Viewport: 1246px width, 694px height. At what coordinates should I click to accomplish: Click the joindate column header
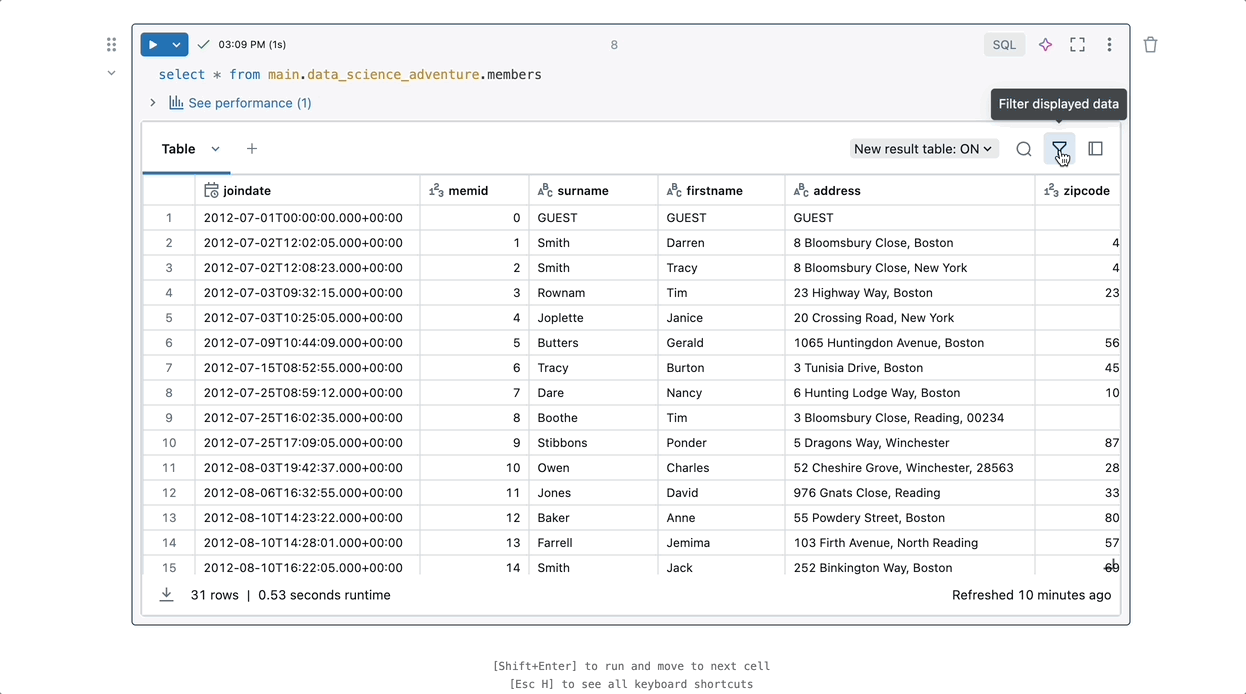pyautogui.click(x=247, y=191)
